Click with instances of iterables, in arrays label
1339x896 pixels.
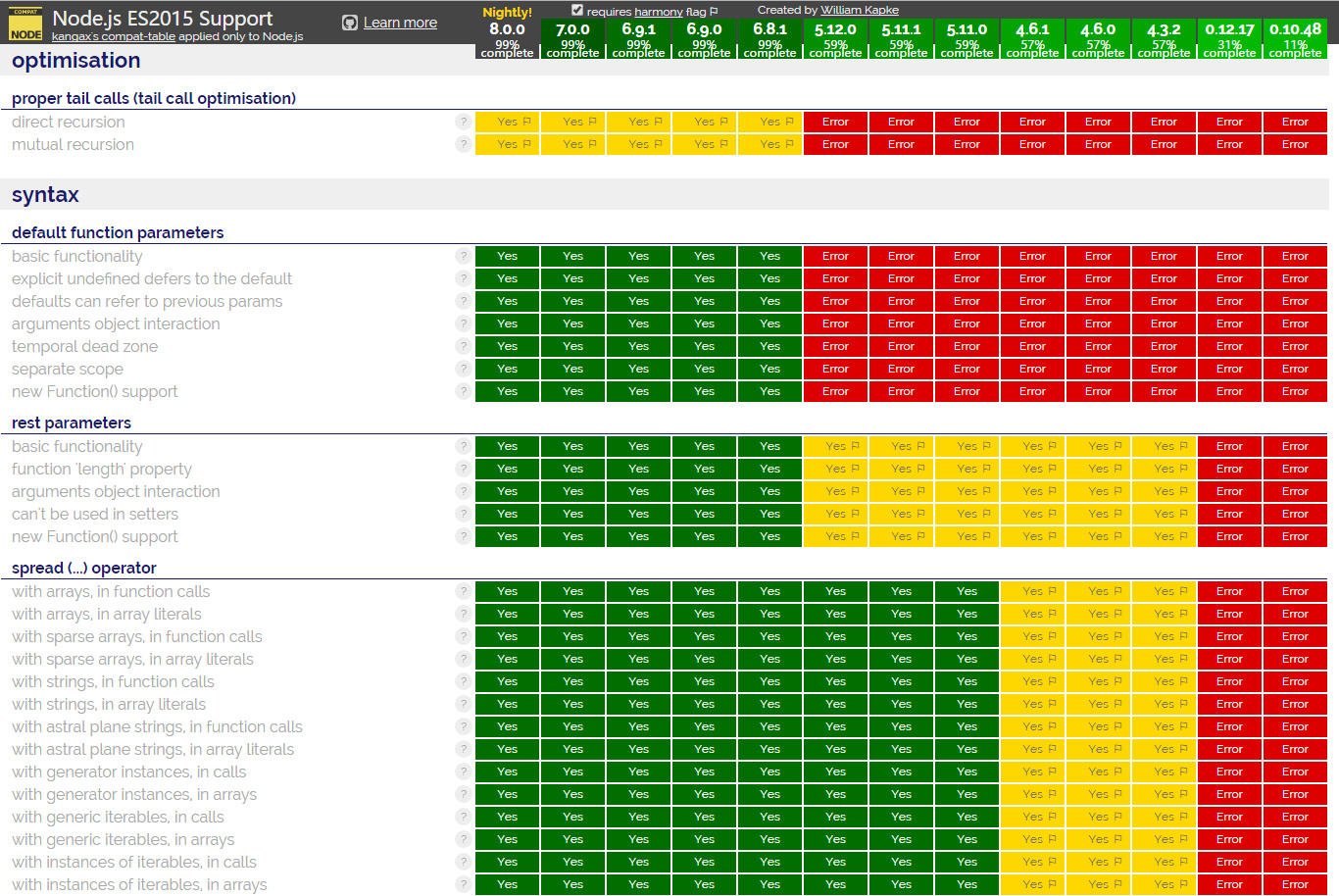pyautogui.click(x=139, y=884)
